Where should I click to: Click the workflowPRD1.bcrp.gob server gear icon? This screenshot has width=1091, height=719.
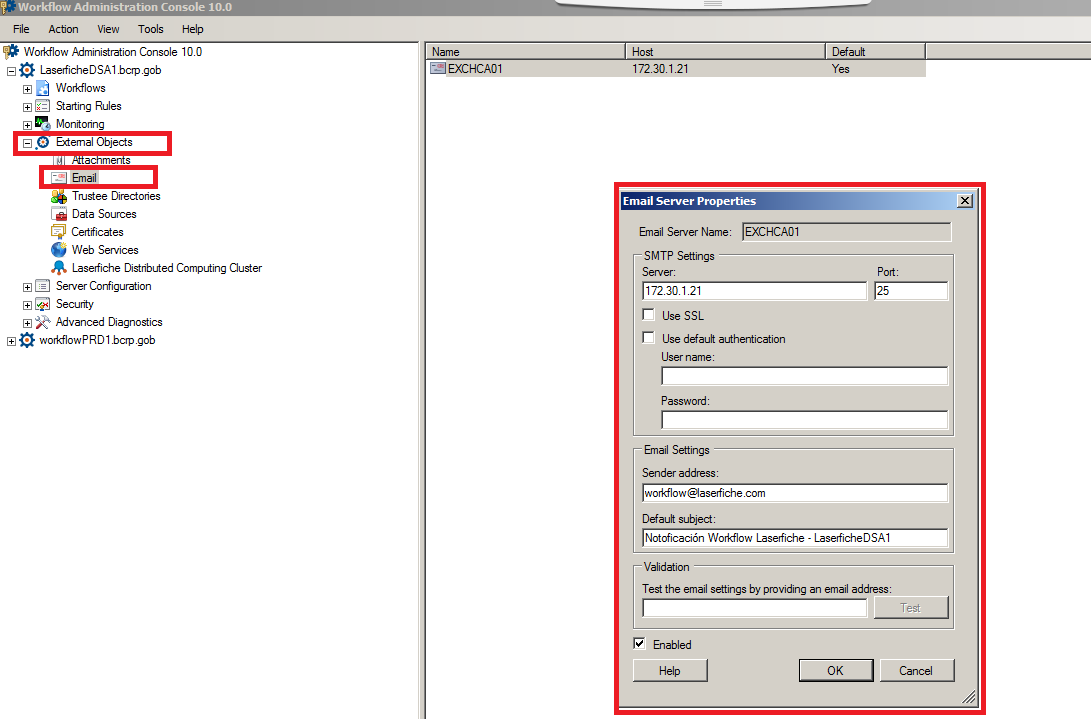(27, 340)
